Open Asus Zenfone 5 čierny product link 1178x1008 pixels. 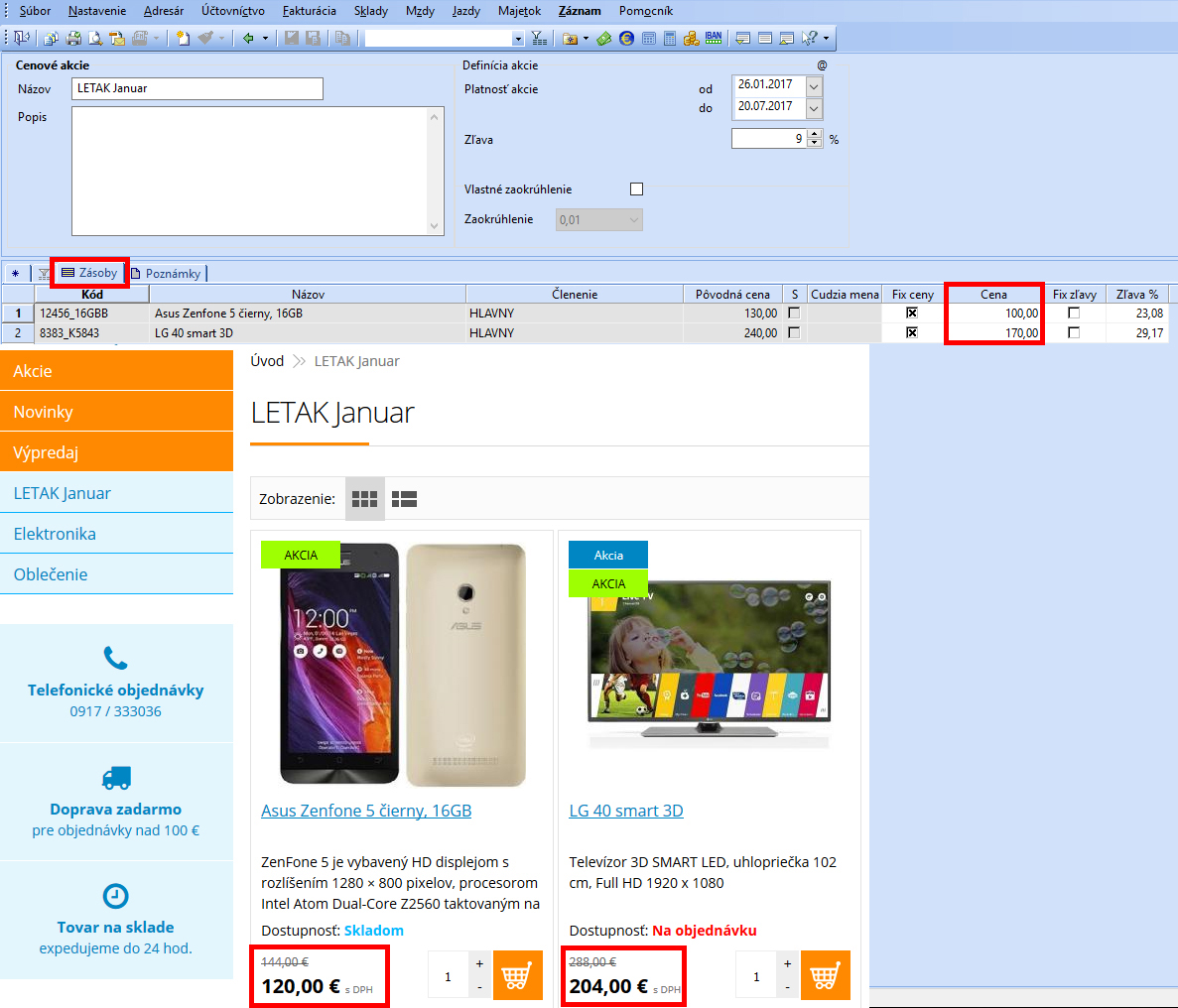coord(366,811)
